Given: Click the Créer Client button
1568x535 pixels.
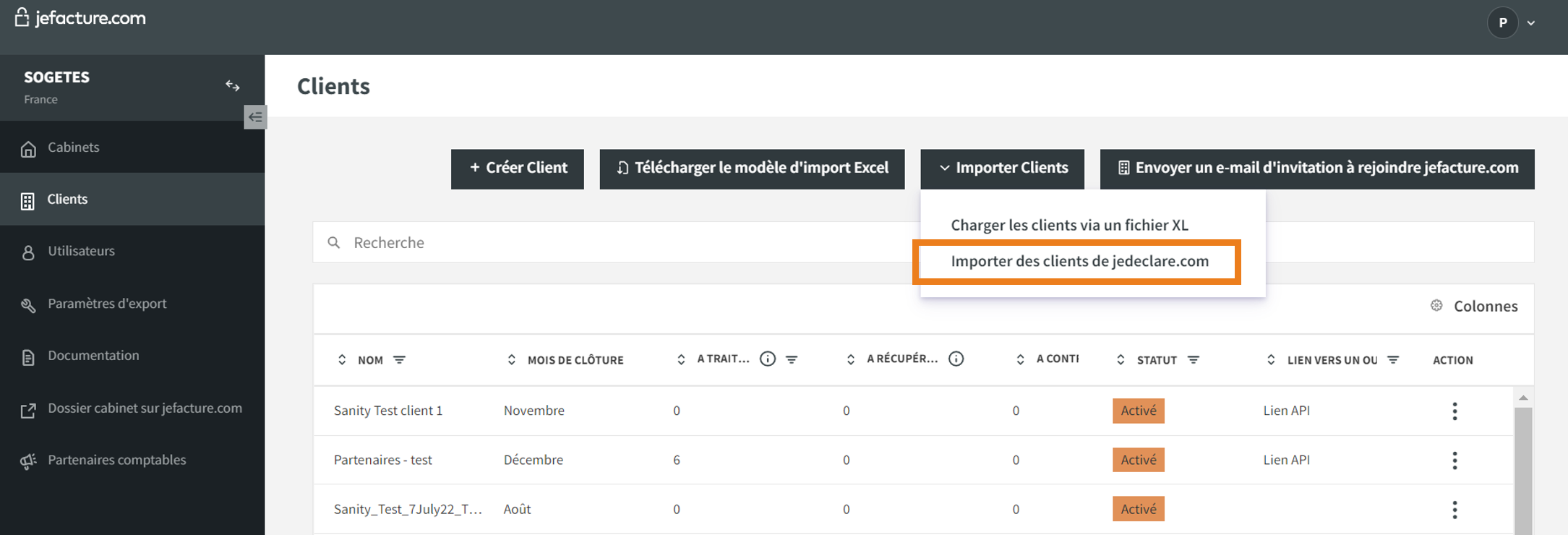Looking at the screenshot, I should pyautogui.click(x=518, y=168).
